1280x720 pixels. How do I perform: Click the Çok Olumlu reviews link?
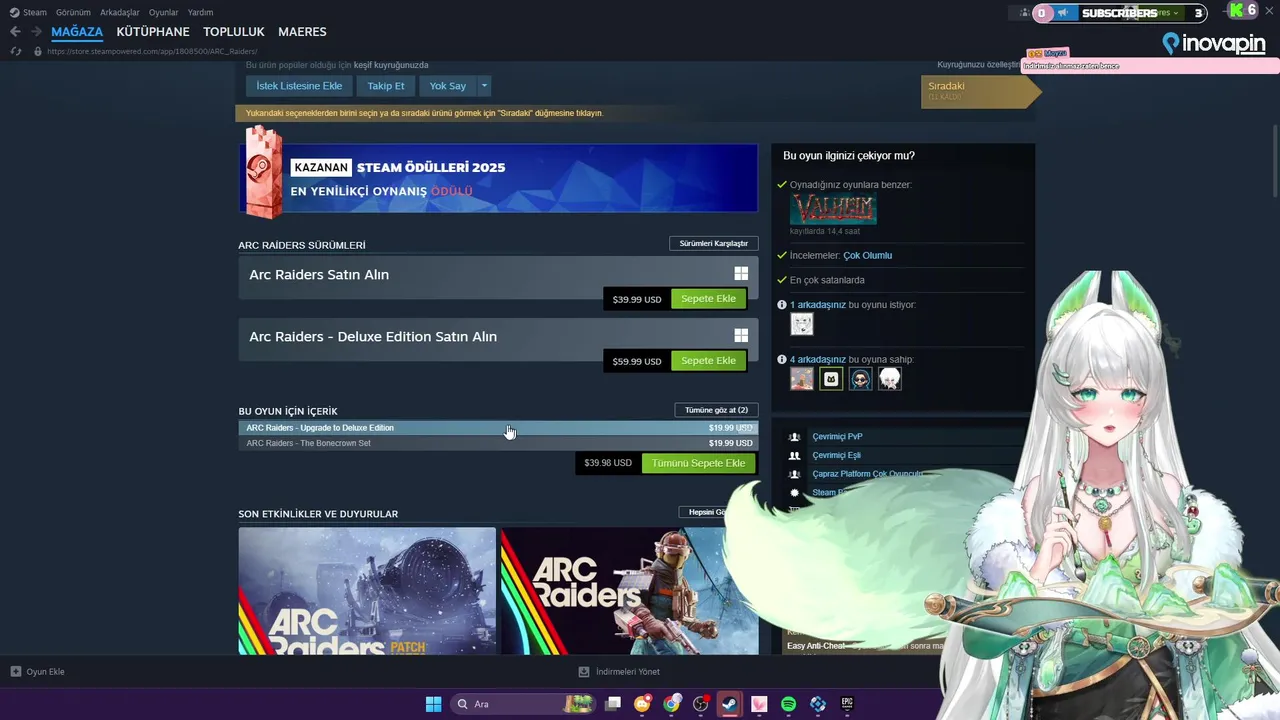point(867,255)
